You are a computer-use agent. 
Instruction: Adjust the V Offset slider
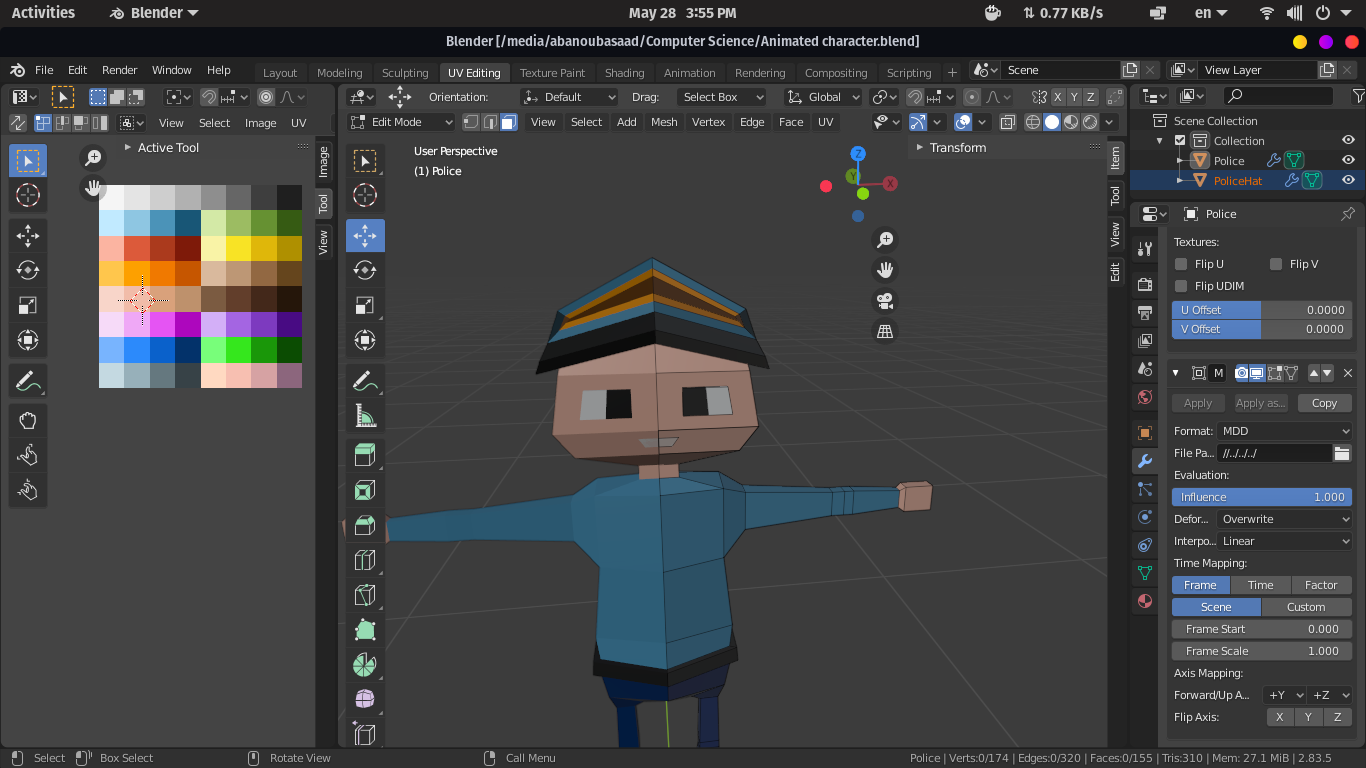point(1262,329)
